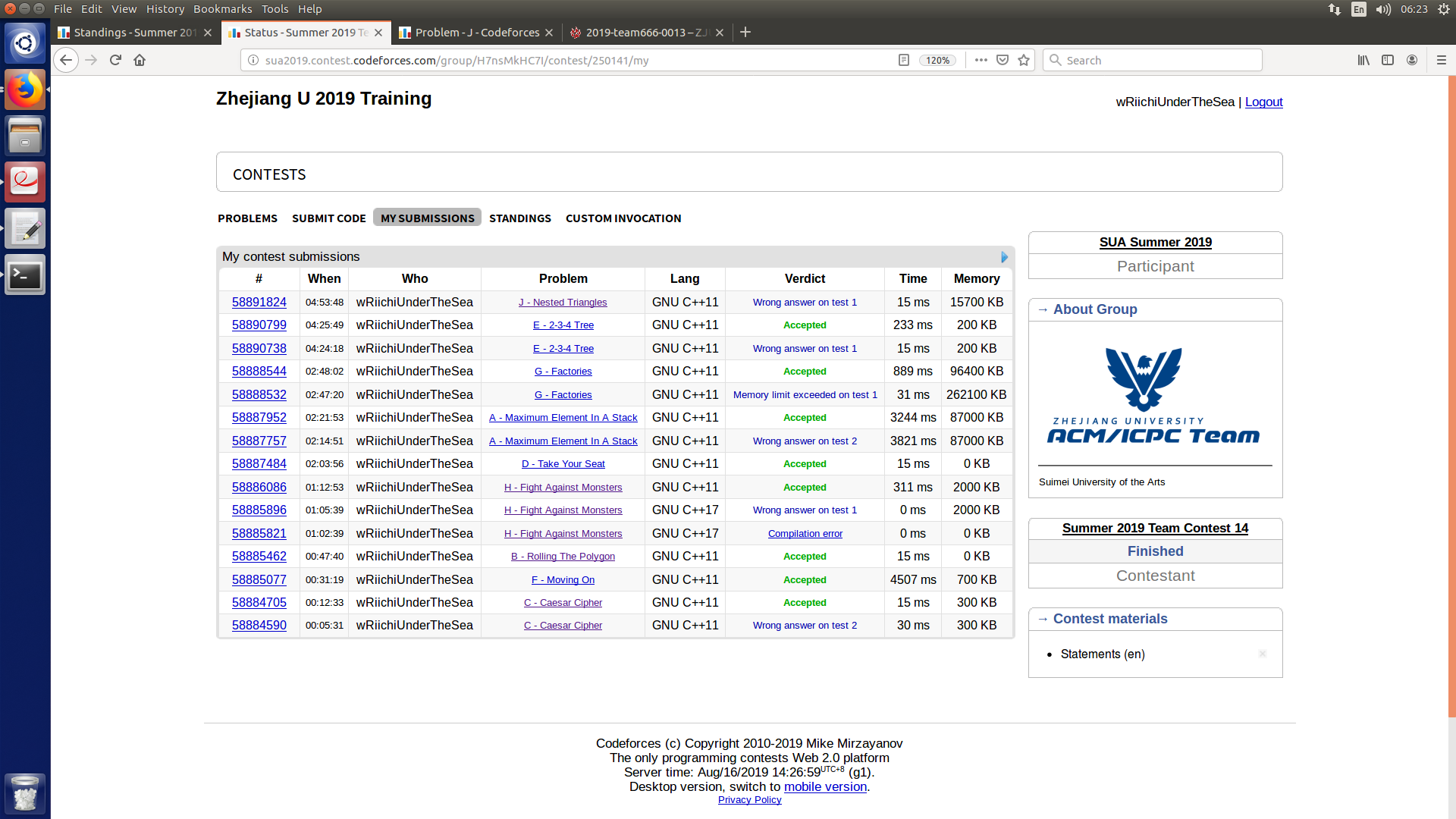Image resolution: width=1456 pixels, height=819 pixels.
Task: Open the Terminal from the launcher
Action: [25, 275]
